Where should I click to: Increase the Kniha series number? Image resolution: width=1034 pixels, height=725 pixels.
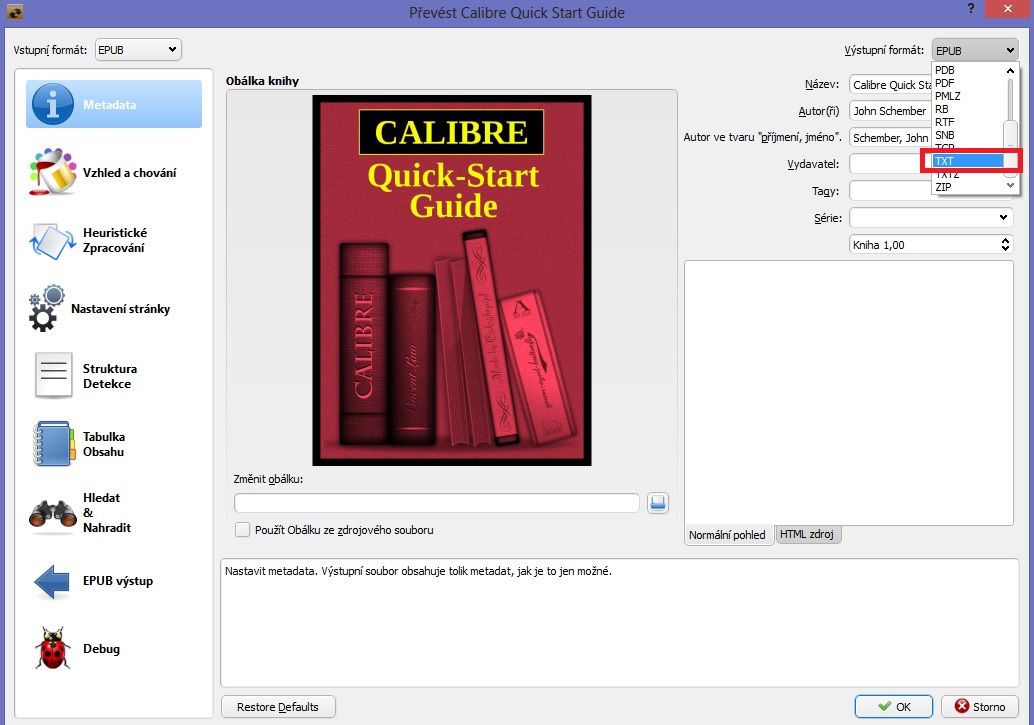tap(1005, 240)
